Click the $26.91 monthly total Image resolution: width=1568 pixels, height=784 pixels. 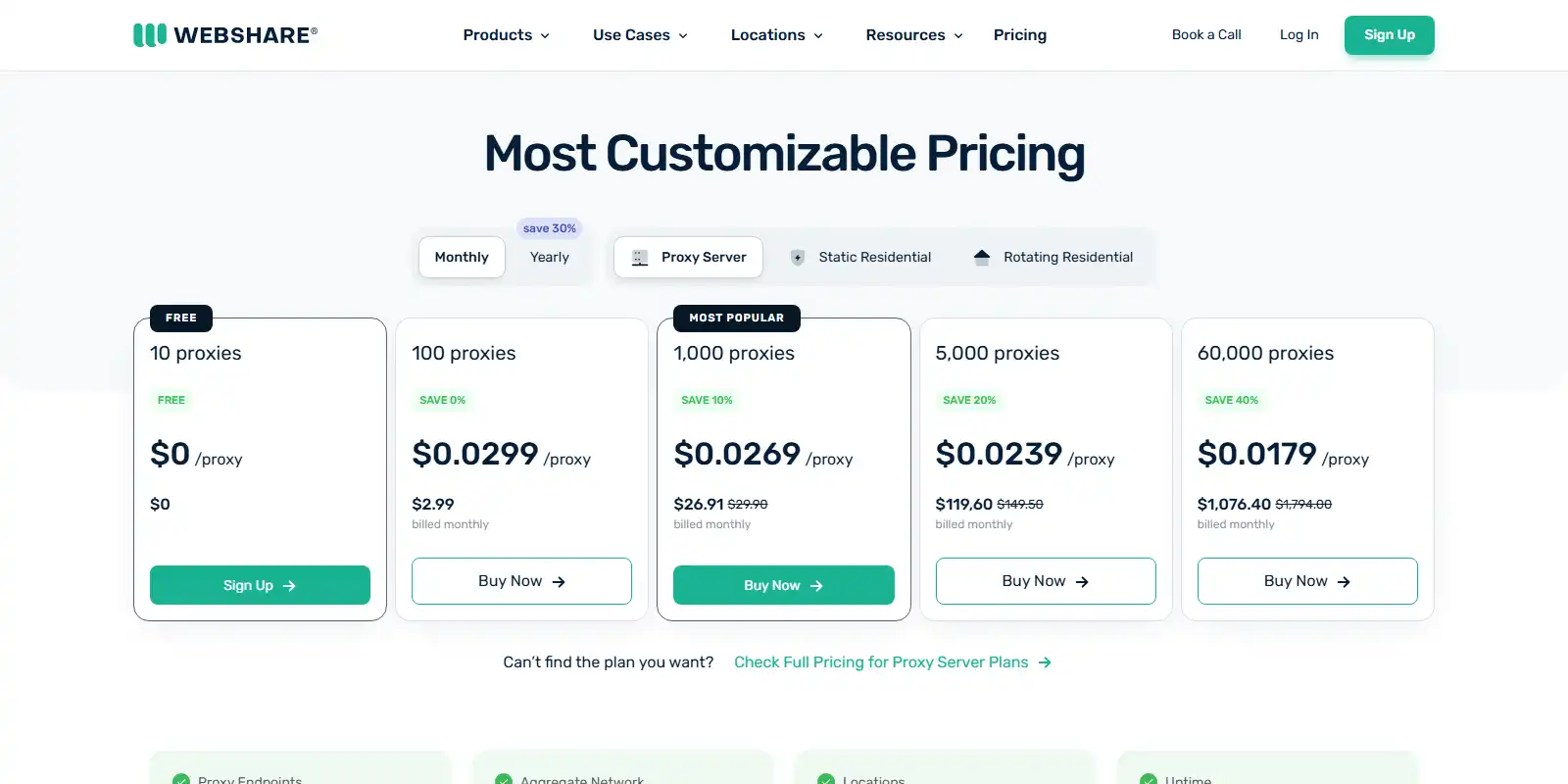pos(699,505)
